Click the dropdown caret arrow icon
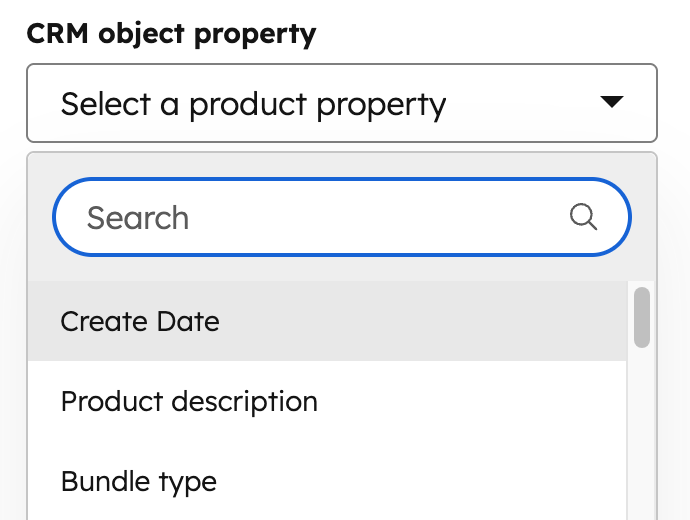 (x=611, y=102)
